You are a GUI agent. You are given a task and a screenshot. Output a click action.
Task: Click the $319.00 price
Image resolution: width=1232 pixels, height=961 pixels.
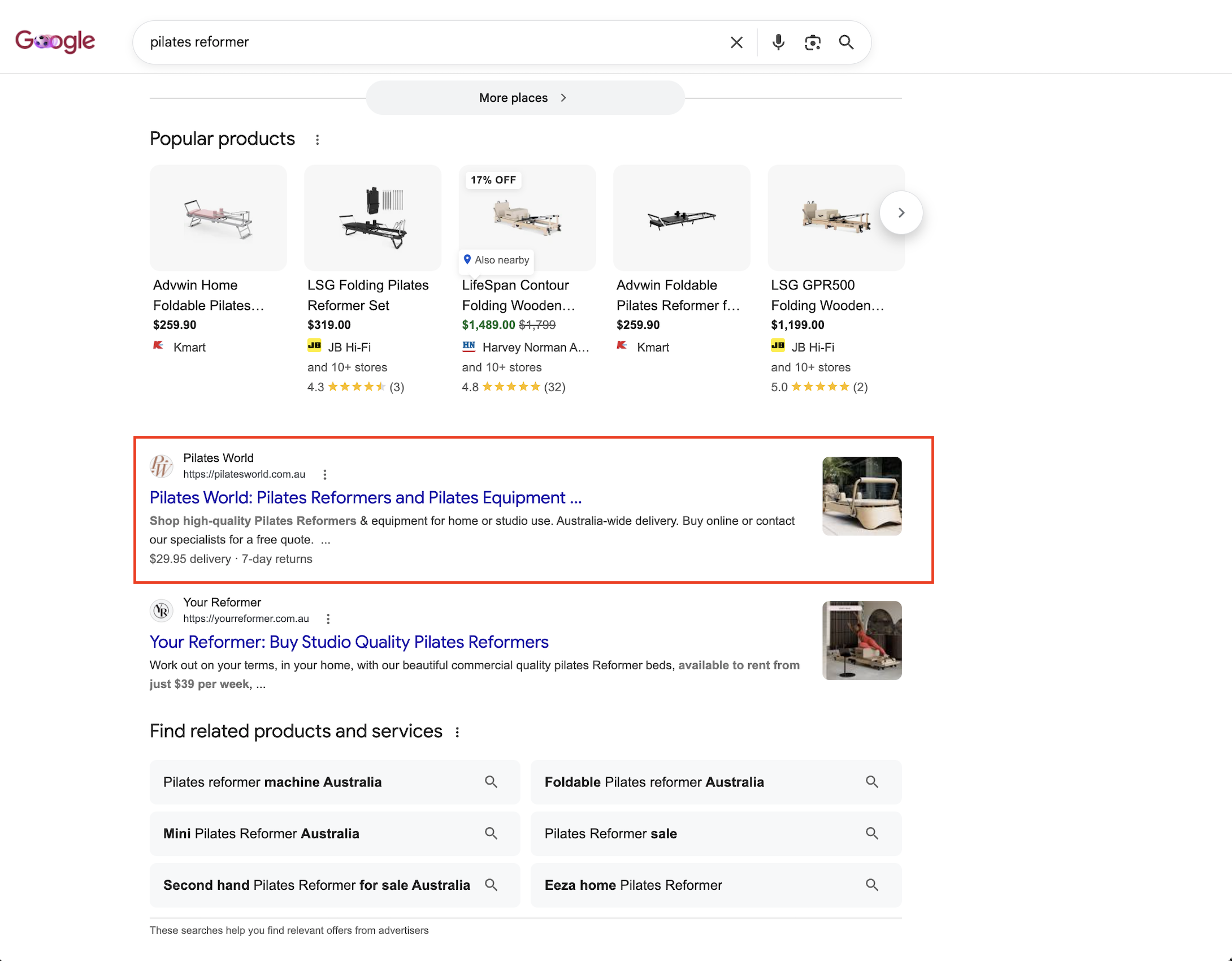329,325
